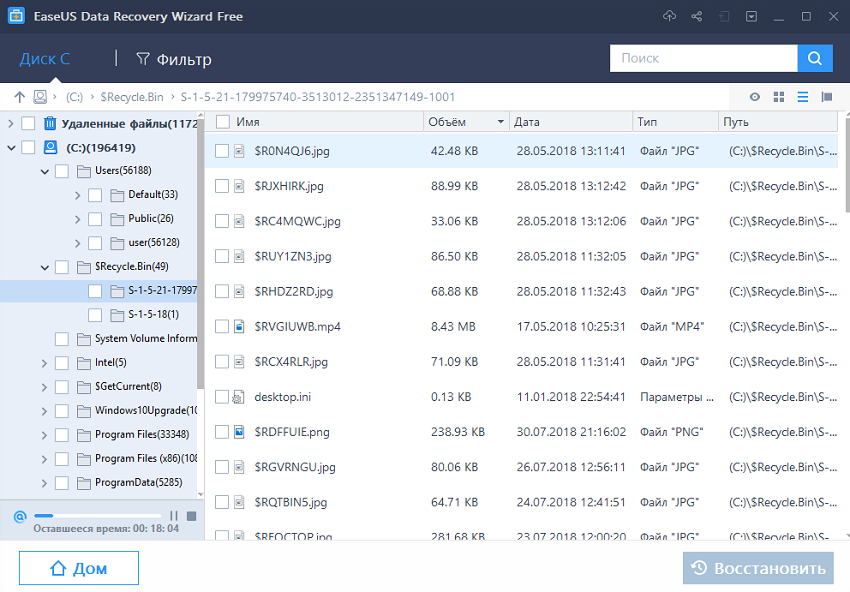Click the EaseUS app logo icon
850x592 pixels.
tap(16, 16)
